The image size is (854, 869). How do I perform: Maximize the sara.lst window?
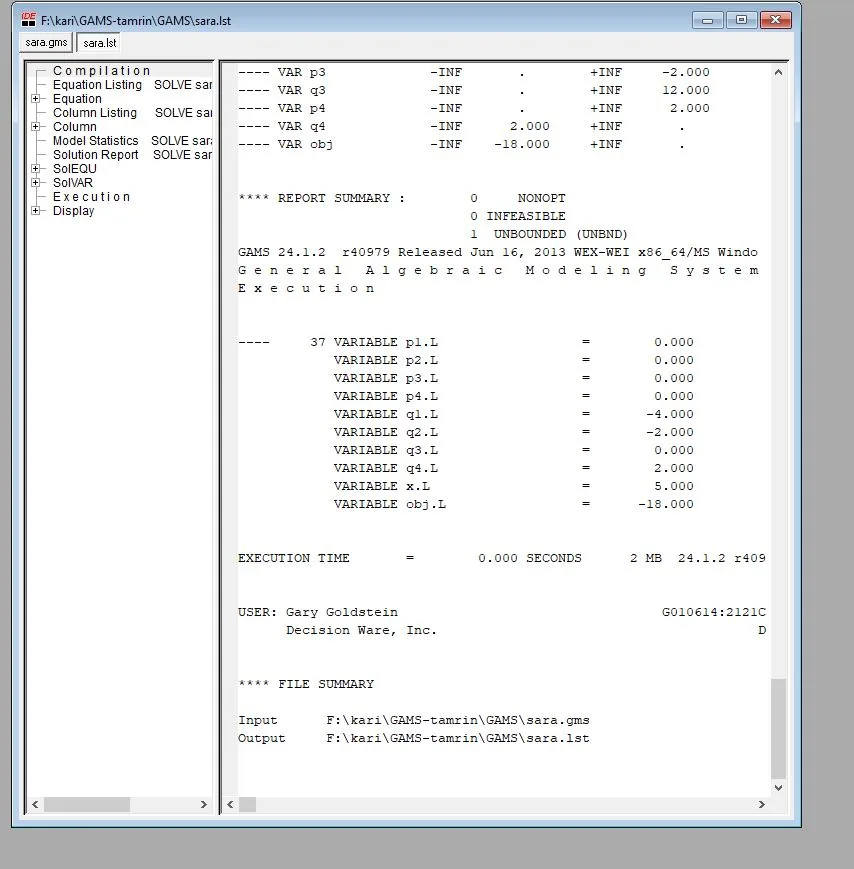(x=741, y=20)
